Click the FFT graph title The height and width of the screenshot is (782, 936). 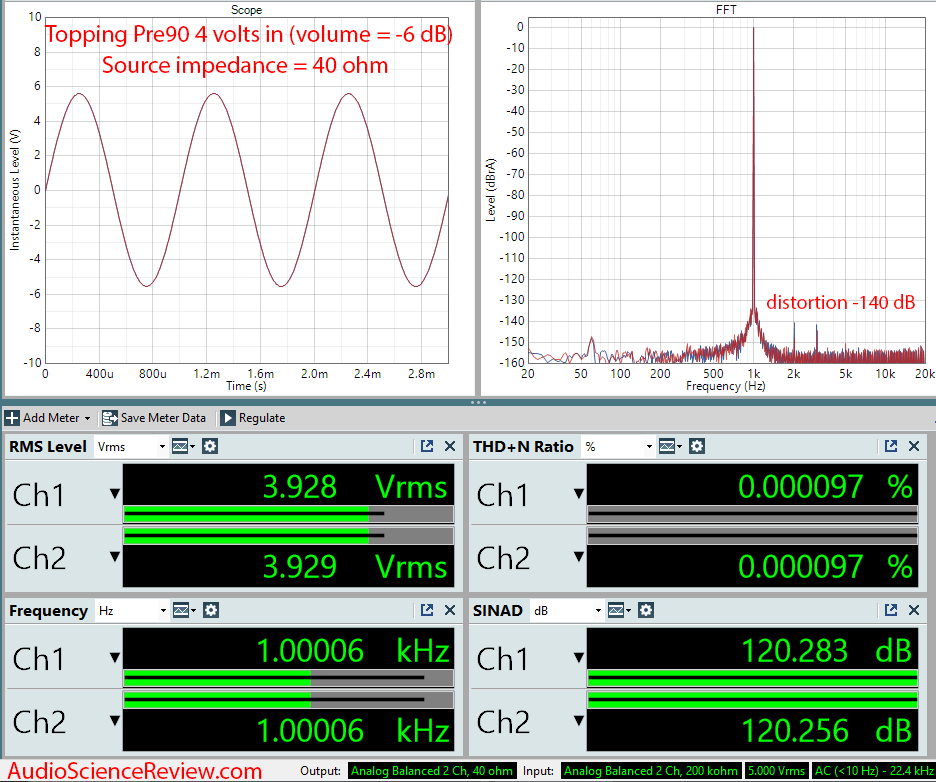click(x=726, y=10)
